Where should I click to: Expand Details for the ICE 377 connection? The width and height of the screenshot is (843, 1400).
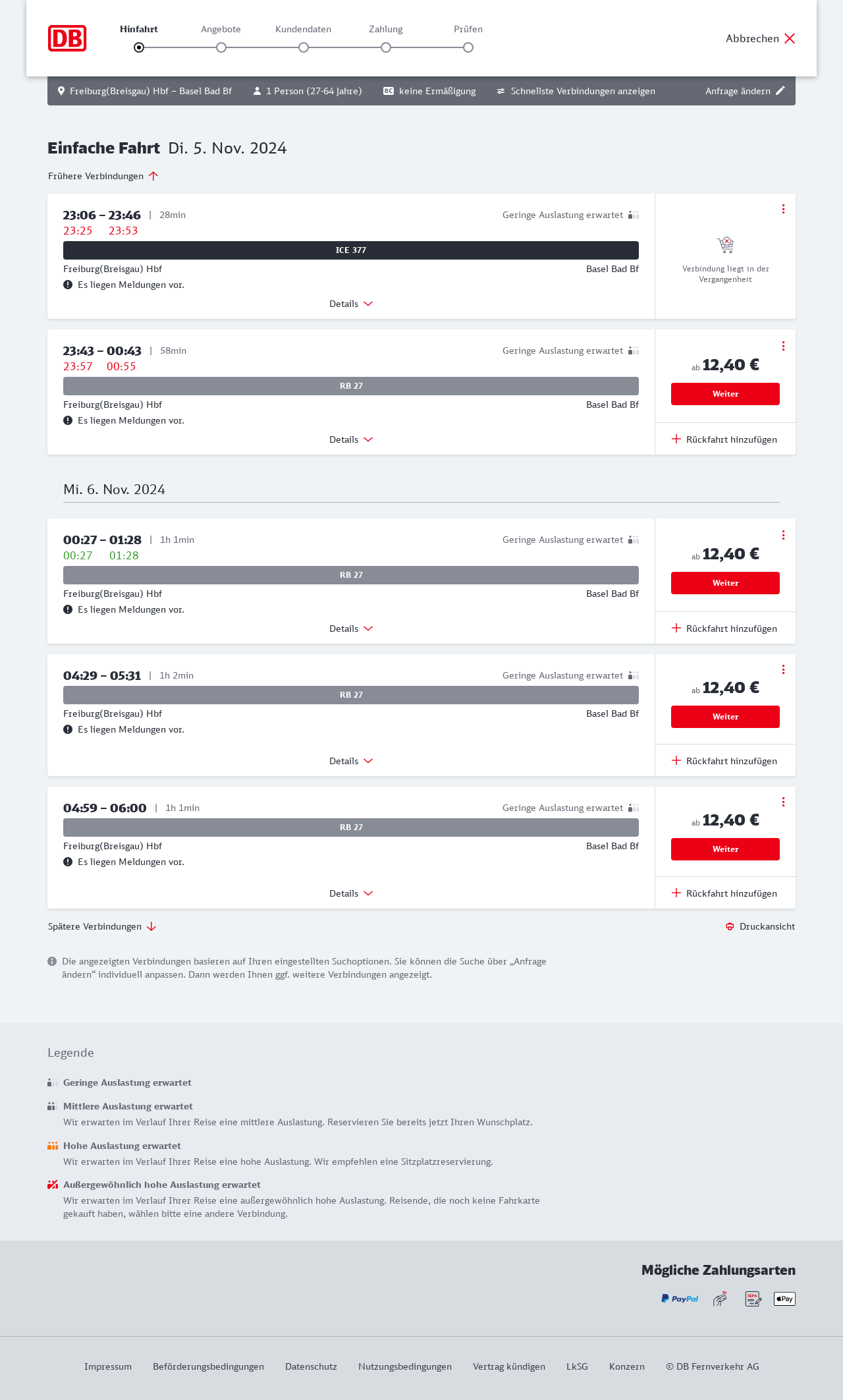click(351, 304)
